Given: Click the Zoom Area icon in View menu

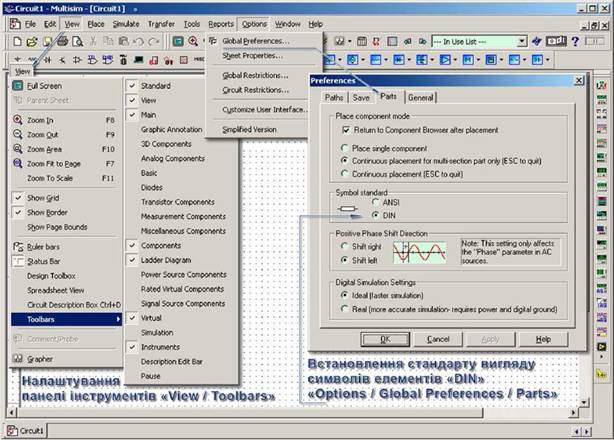Looking at the screenshot, I should 20,148.
